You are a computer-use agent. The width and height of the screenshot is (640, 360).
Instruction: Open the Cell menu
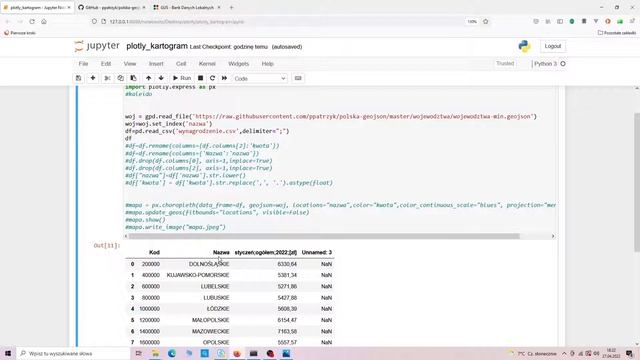[x=181, y=64]
